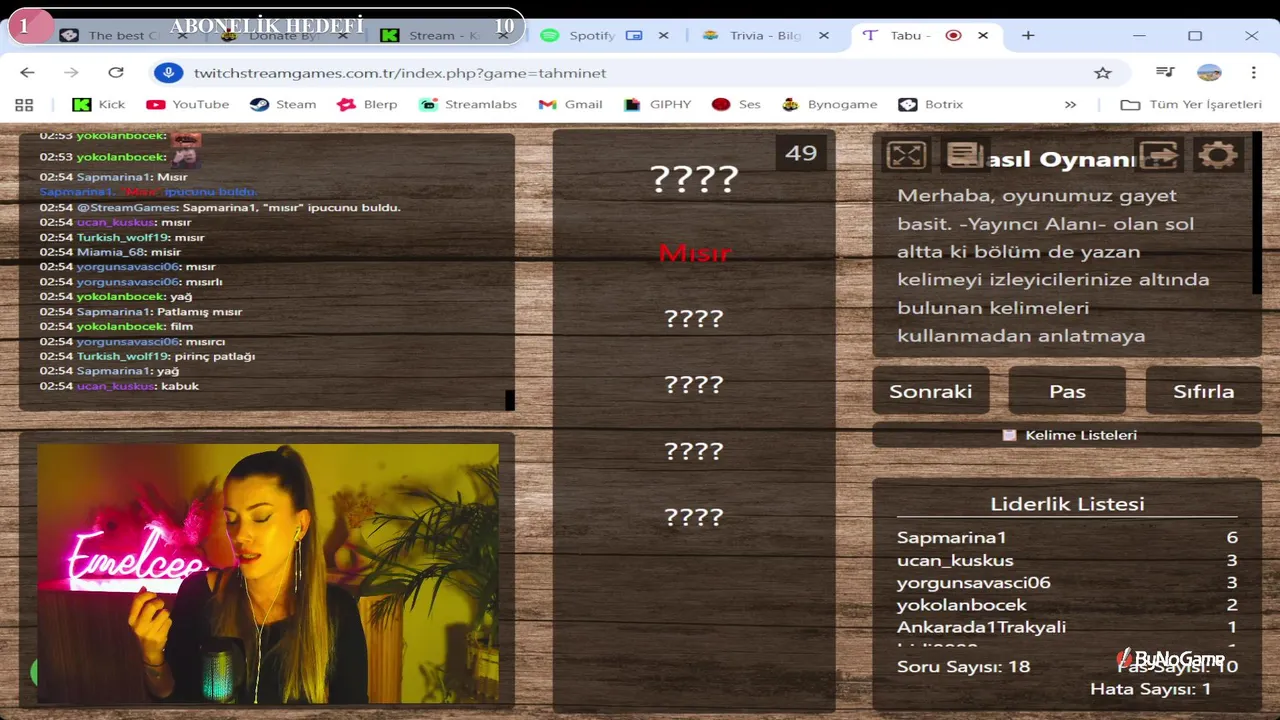Screen dimensions: 1280x720
Task: Click the 49 countdown timer
Action: point(801,153)
